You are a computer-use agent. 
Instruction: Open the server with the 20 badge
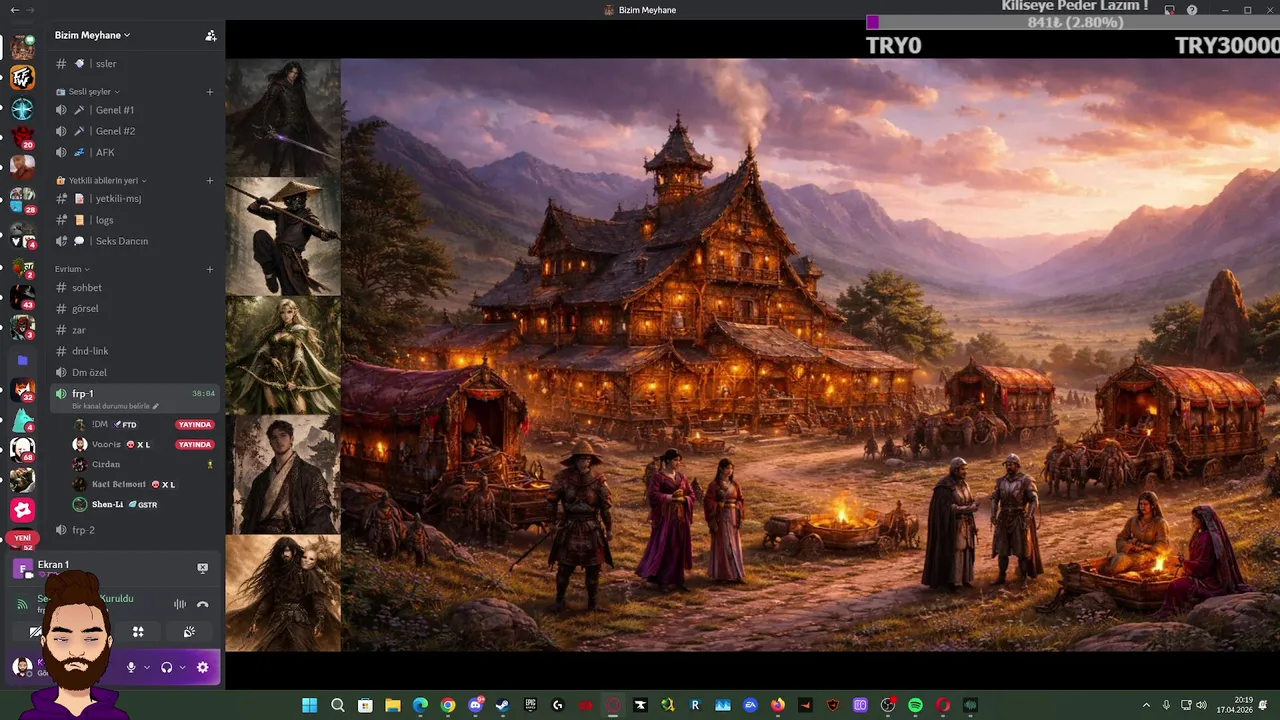(x=23, y=137)
